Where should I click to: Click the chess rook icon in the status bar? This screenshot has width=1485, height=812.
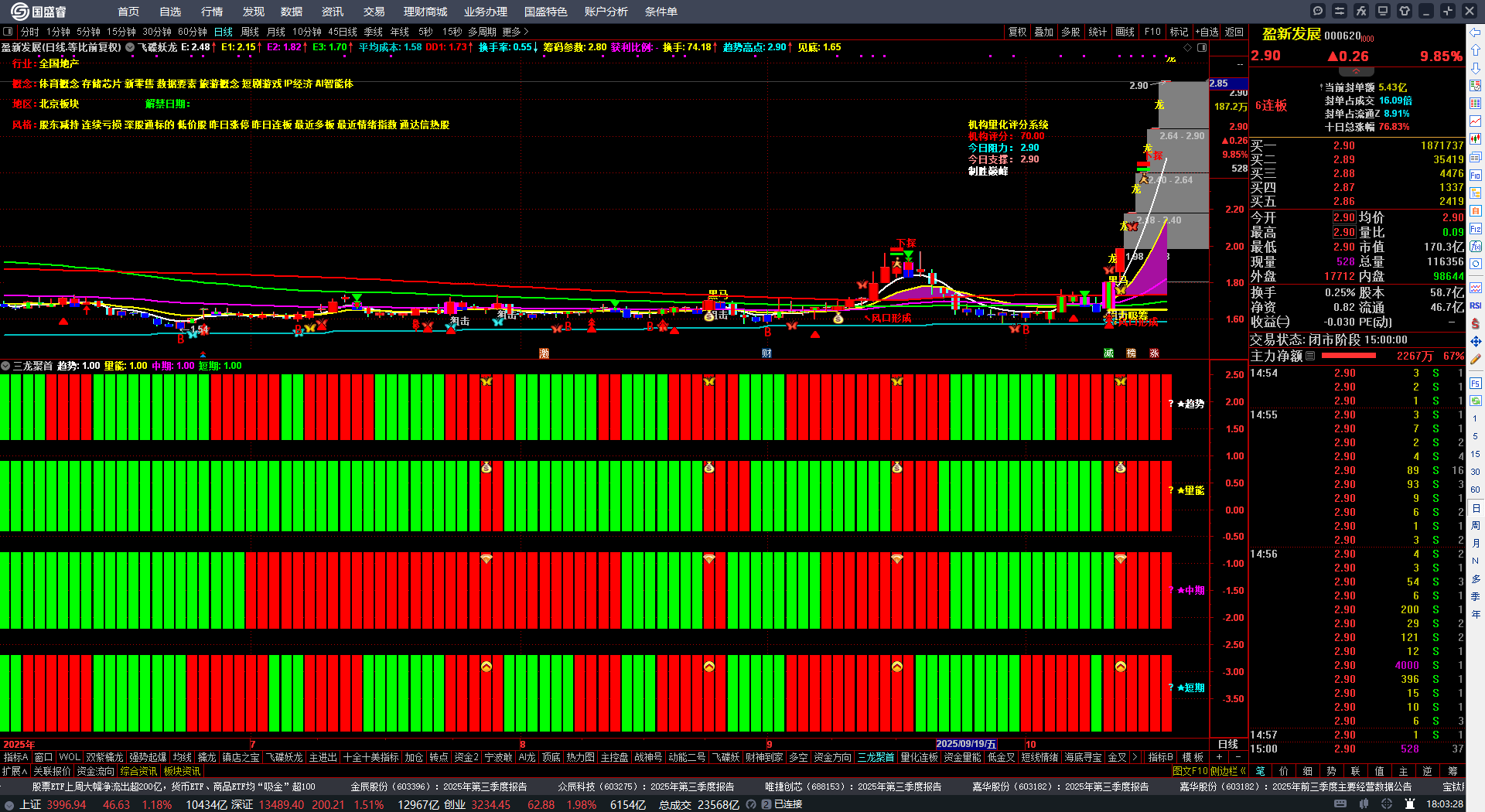coord(1409,804)
